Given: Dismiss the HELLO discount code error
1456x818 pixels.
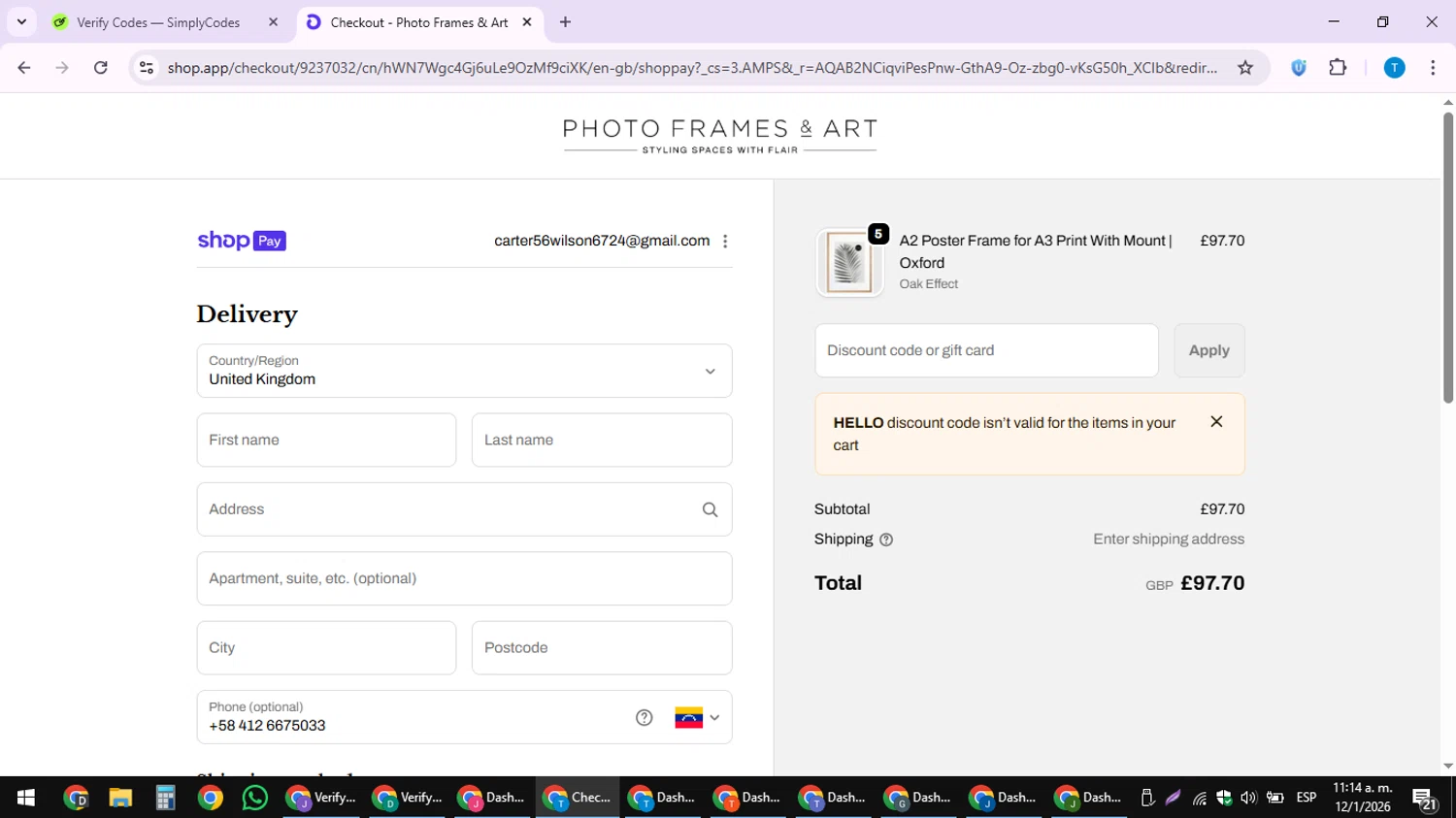Looking at the screenshot, I should click(x=1216, y=421).
